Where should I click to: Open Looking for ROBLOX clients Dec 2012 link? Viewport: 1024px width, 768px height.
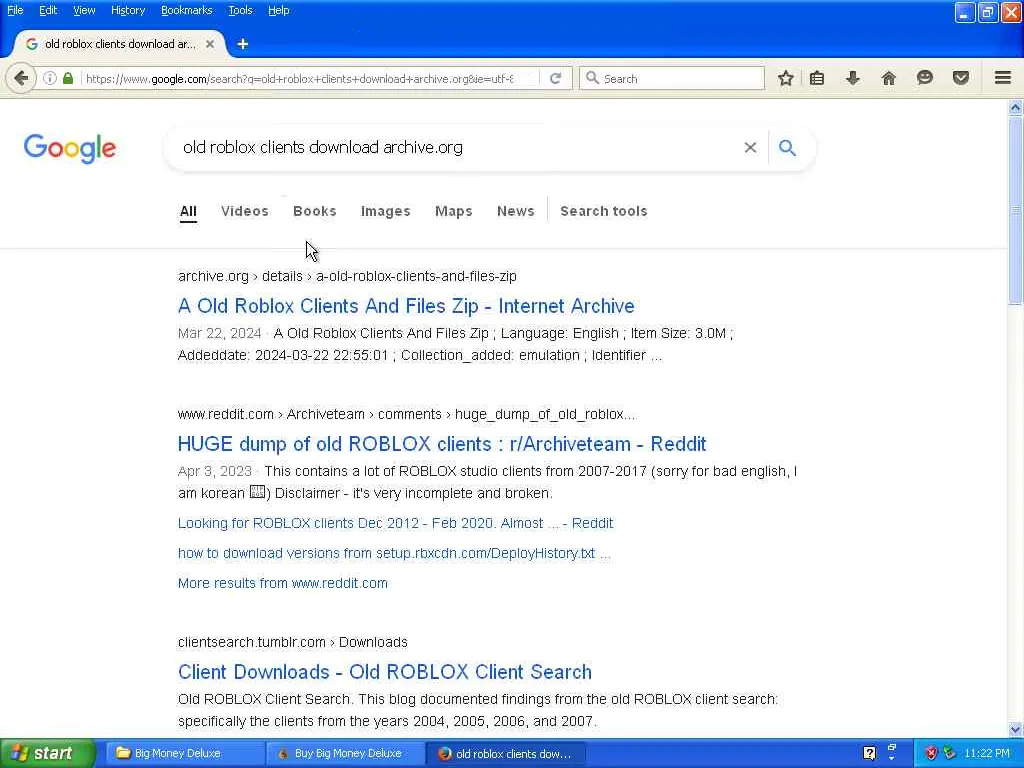(x=395, y=523)
